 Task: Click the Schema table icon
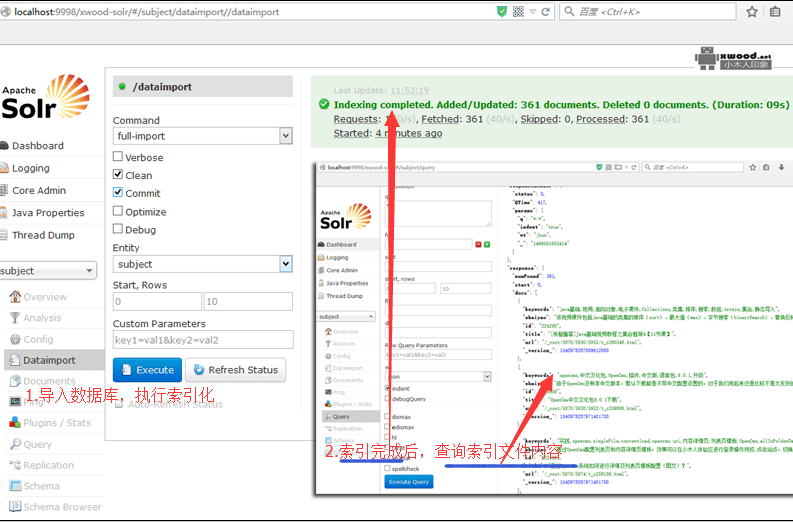pos(15,486)
